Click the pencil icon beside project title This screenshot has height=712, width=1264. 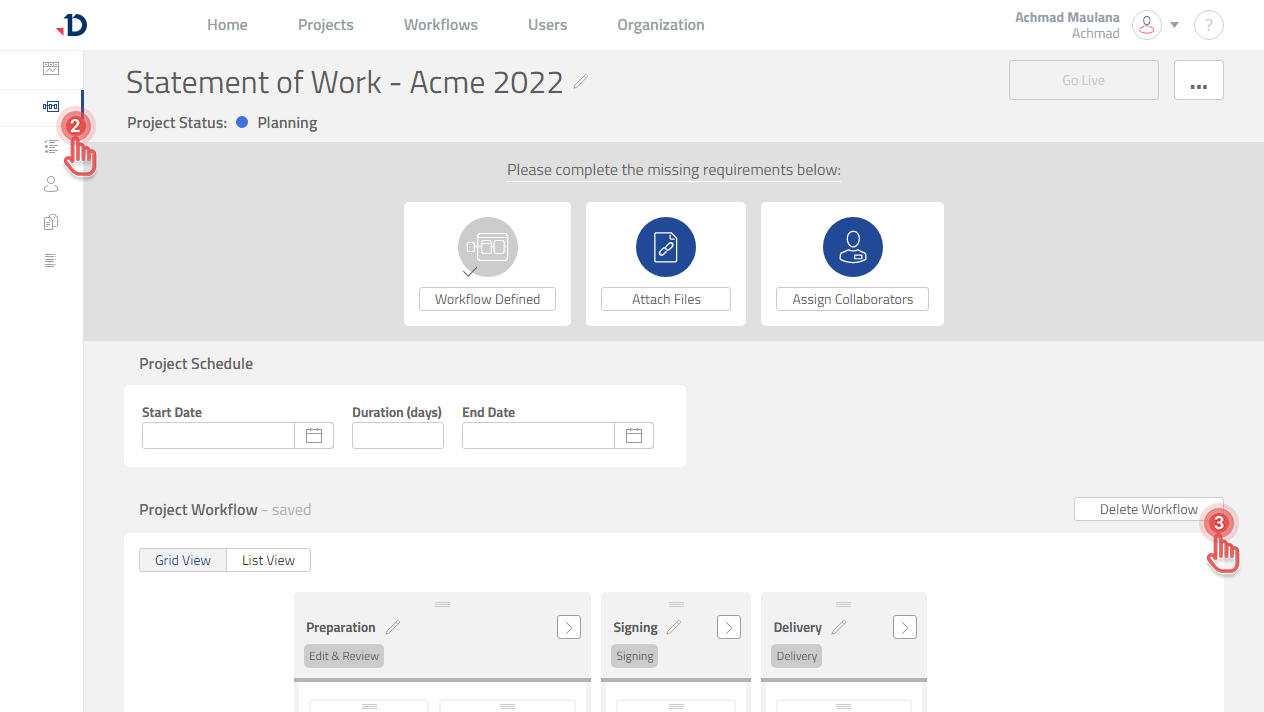(581, 82)
